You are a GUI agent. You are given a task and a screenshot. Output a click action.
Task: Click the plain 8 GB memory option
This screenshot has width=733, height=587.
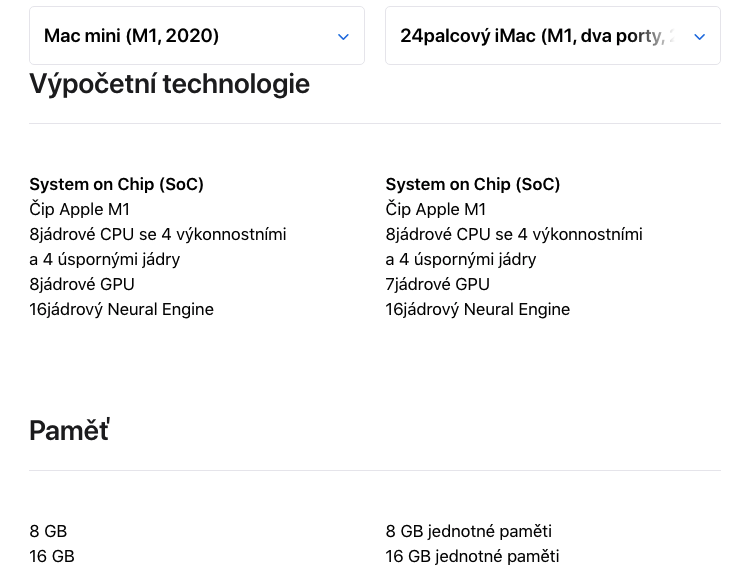48,531
